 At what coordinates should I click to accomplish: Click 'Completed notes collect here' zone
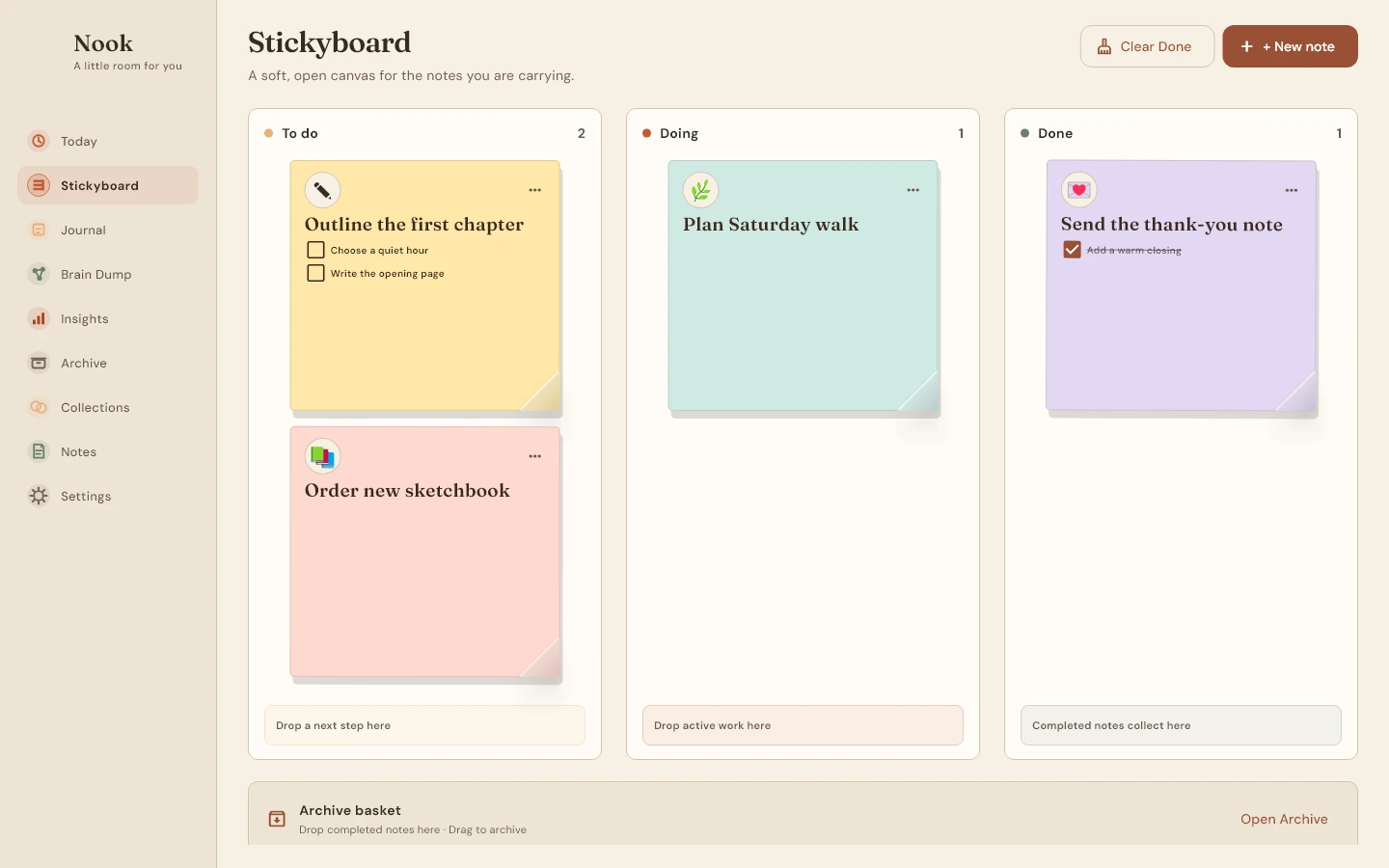[1181, 725]
